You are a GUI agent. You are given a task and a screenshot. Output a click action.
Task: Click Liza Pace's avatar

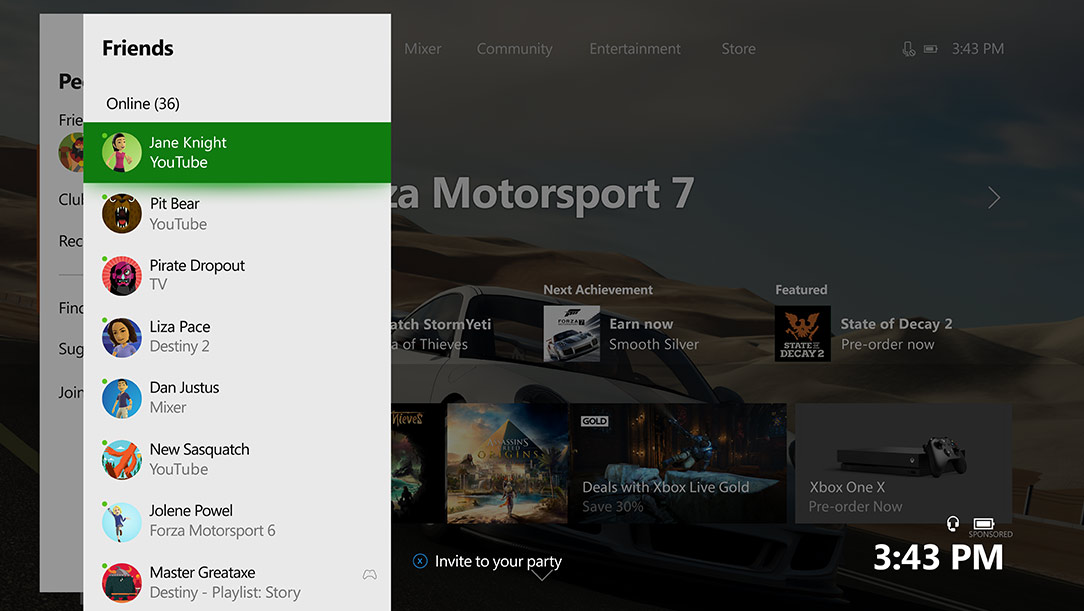coord(122,337)
